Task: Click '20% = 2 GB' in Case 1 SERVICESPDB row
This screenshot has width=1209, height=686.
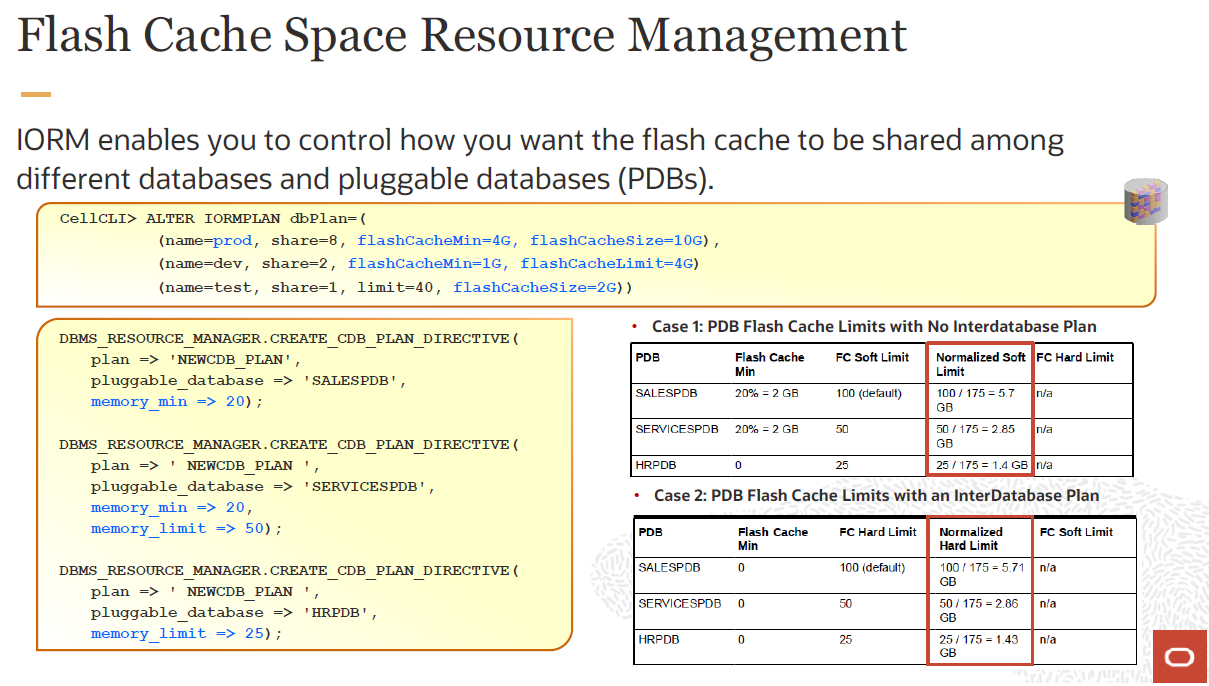Action: 767,429
